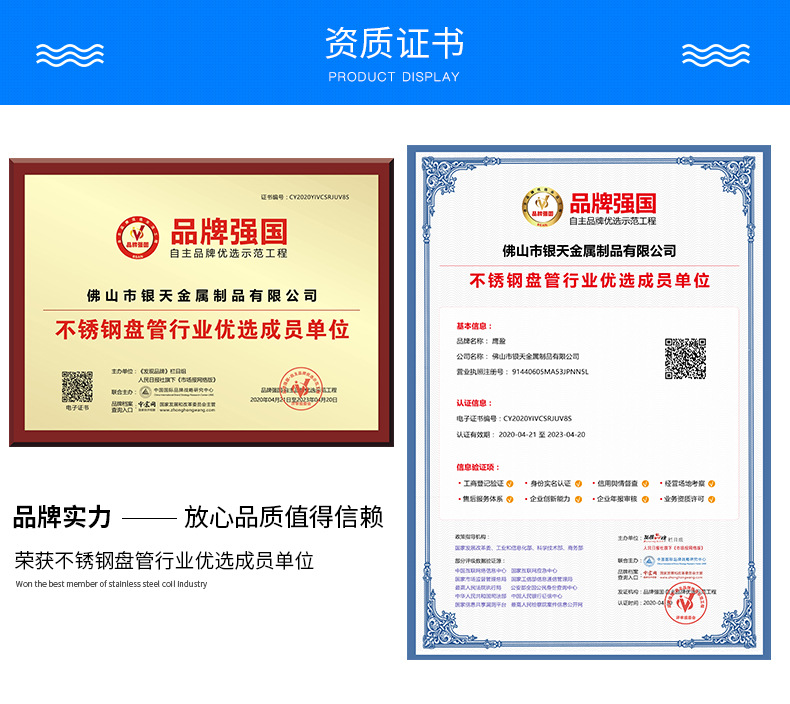
Task: Click the 资质证书 banner title
Action: coord(394,44)
